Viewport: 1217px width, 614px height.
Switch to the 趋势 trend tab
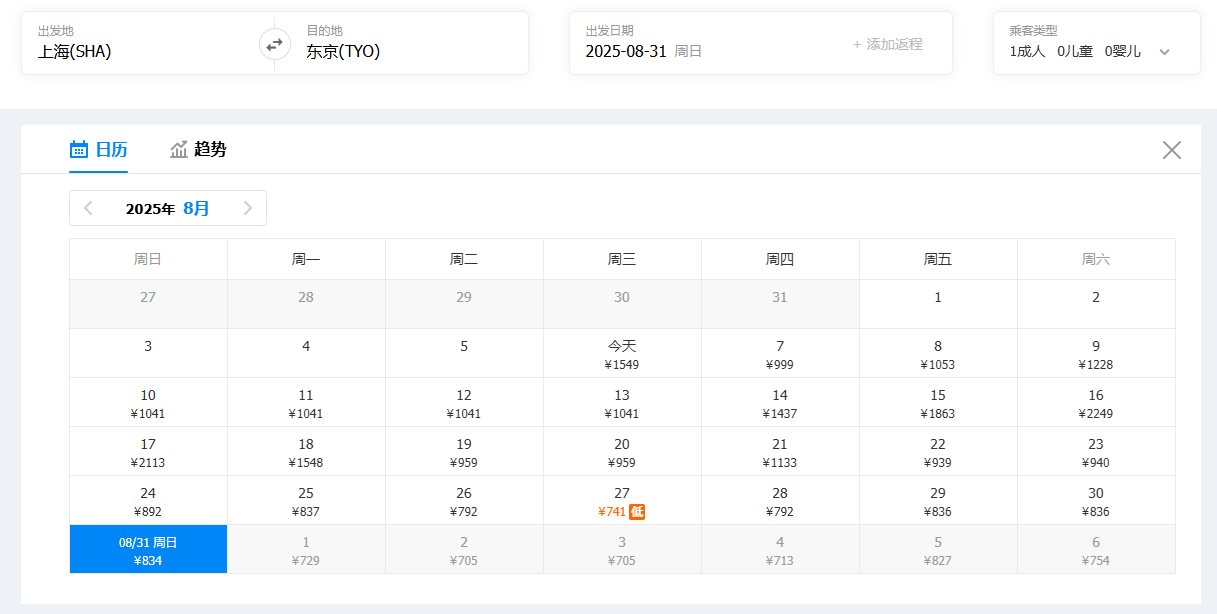[x=198, y=150]
